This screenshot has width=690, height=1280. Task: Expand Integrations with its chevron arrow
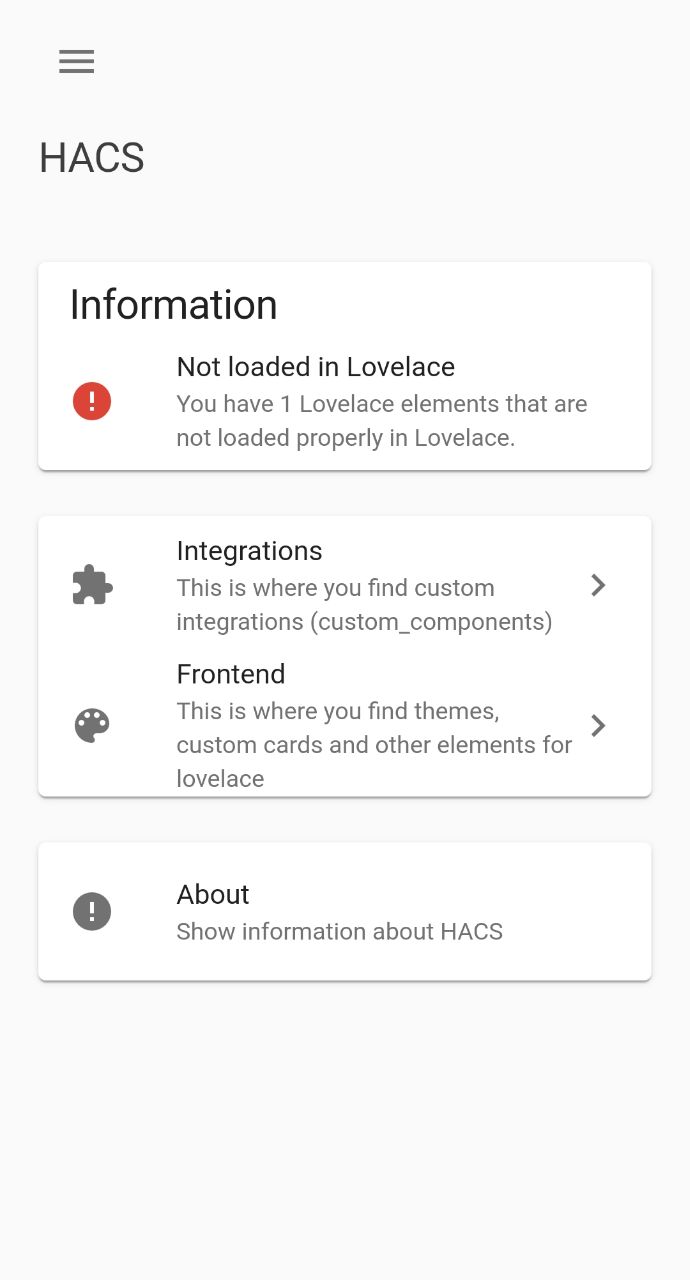pyautogui.click(x=598, y=585)
